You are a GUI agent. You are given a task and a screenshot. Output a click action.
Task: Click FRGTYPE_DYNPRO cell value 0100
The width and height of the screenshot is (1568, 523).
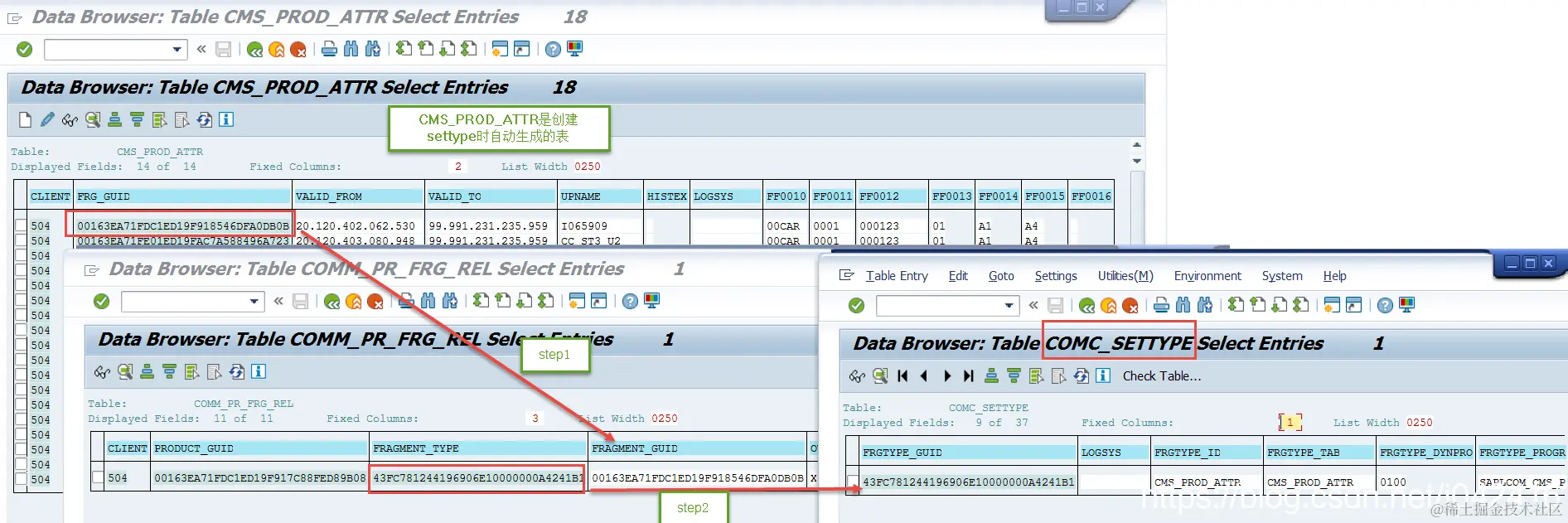1393,482
